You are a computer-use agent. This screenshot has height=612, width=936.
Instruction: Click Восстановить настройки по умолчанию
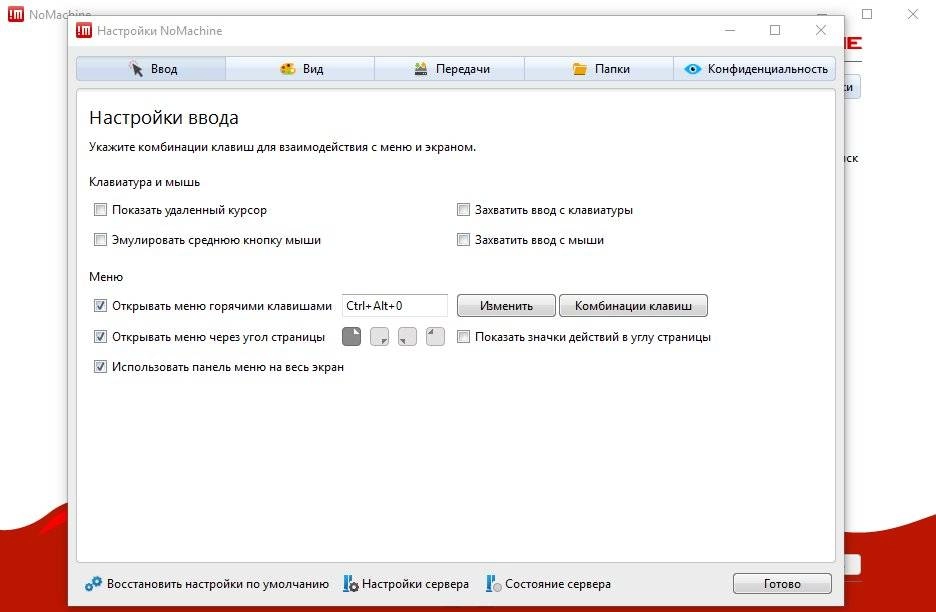tap(207, 584)
